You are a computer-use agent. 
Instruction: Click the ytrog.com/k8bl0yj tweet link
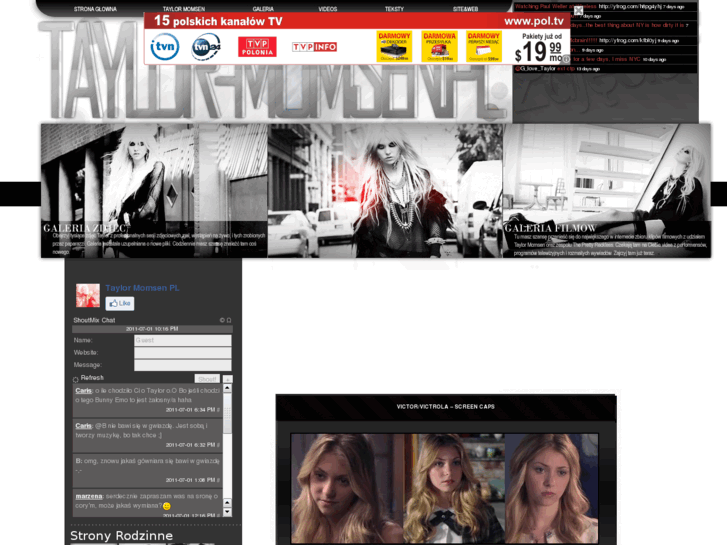point(627,40)
